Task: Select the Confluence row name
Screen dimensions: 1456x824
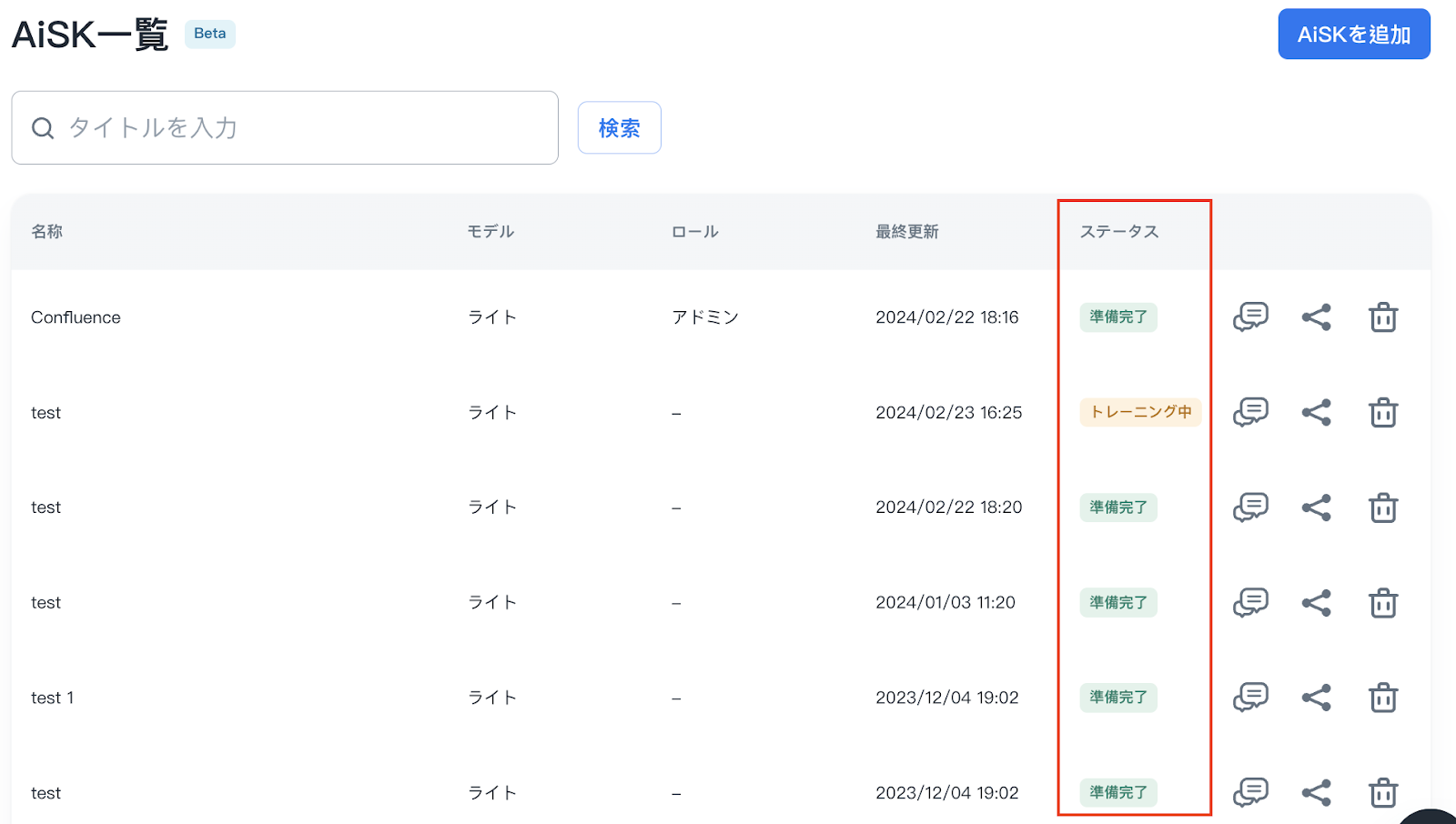Action: pos(76,317)
